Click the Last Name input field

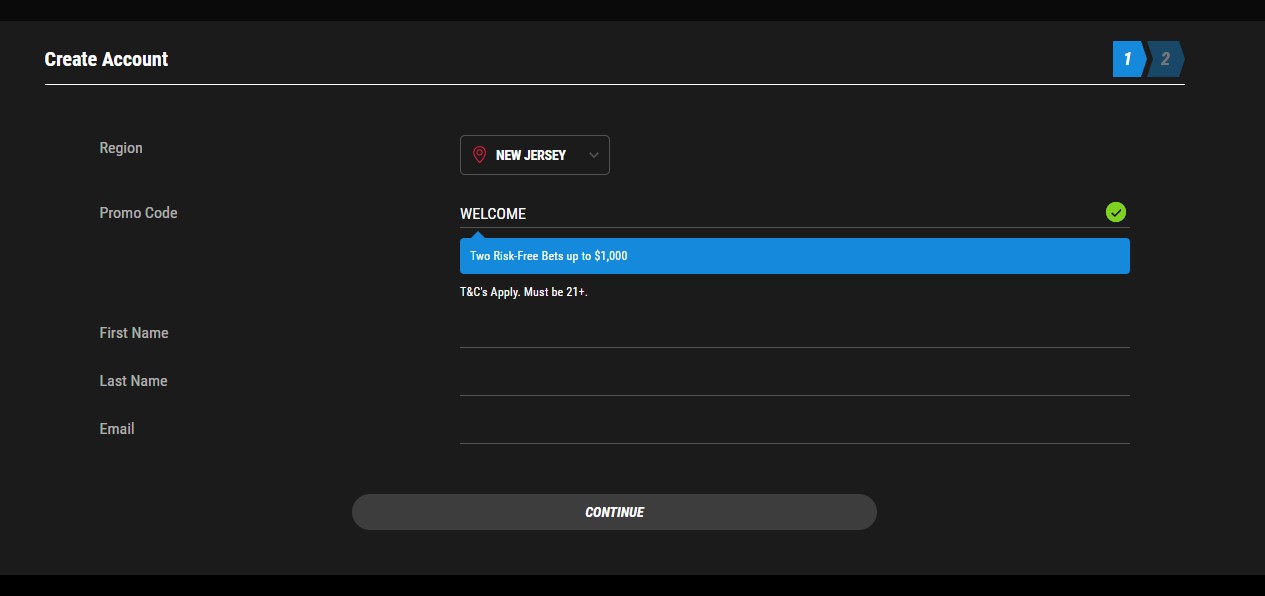(795, 381)
